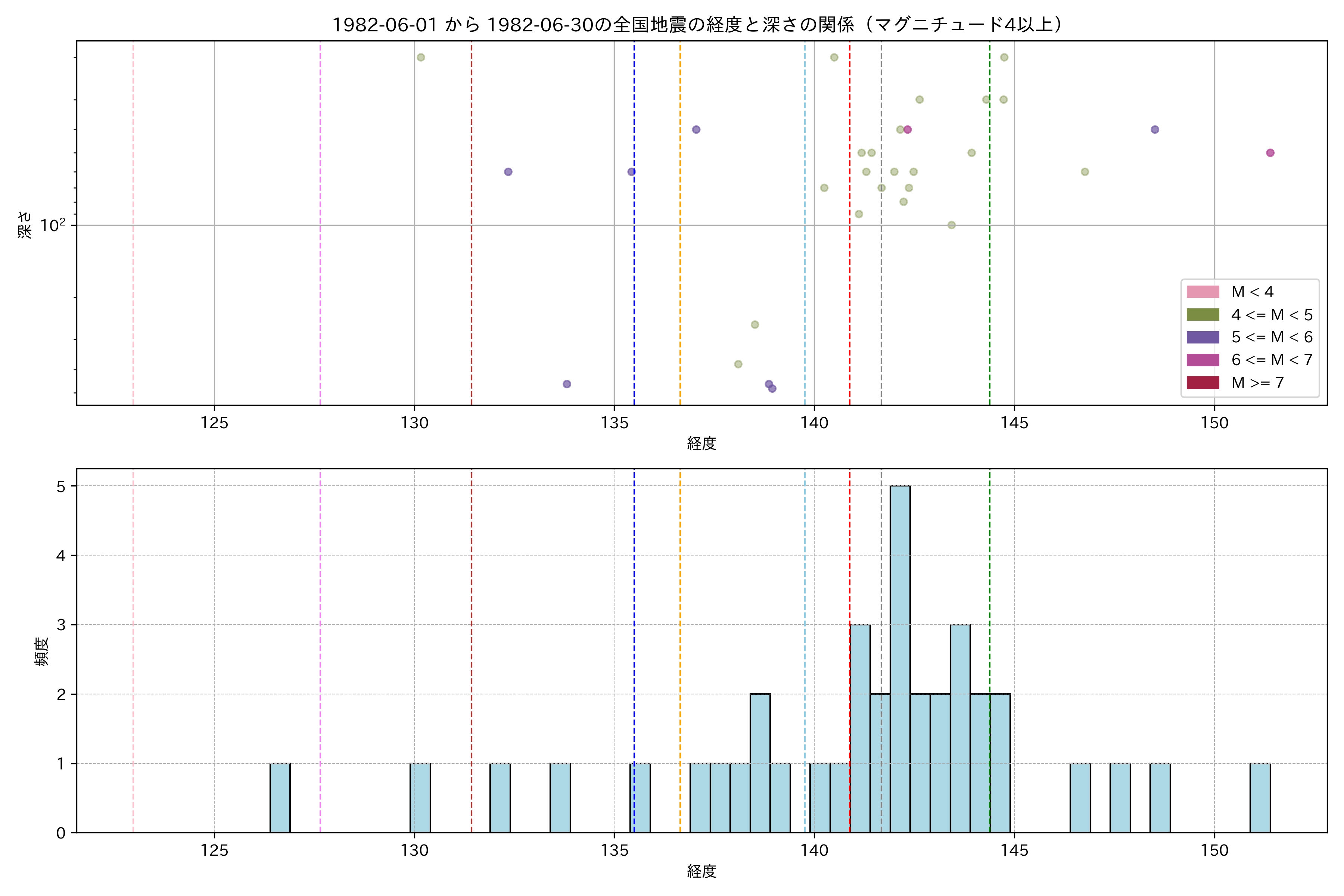
Task: Click the leftmost histogram bar near longitude 126.5
Action: pyautogui.click(x=280, y=798)
